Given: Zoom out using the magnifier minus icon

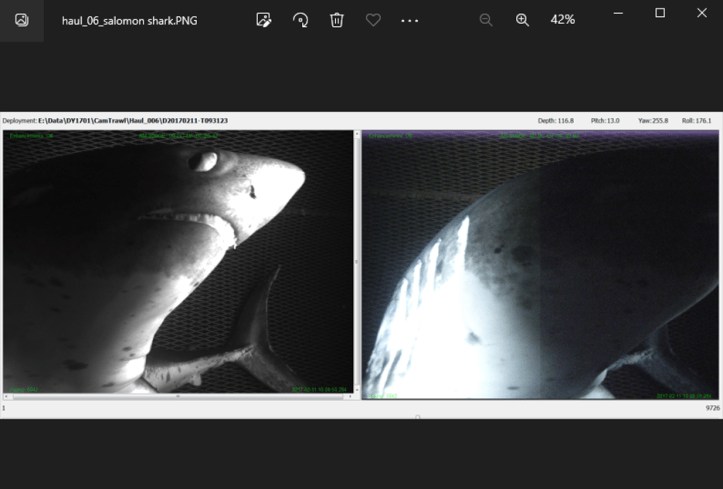Looking at the screenshot, I should (x=486, y=20).
